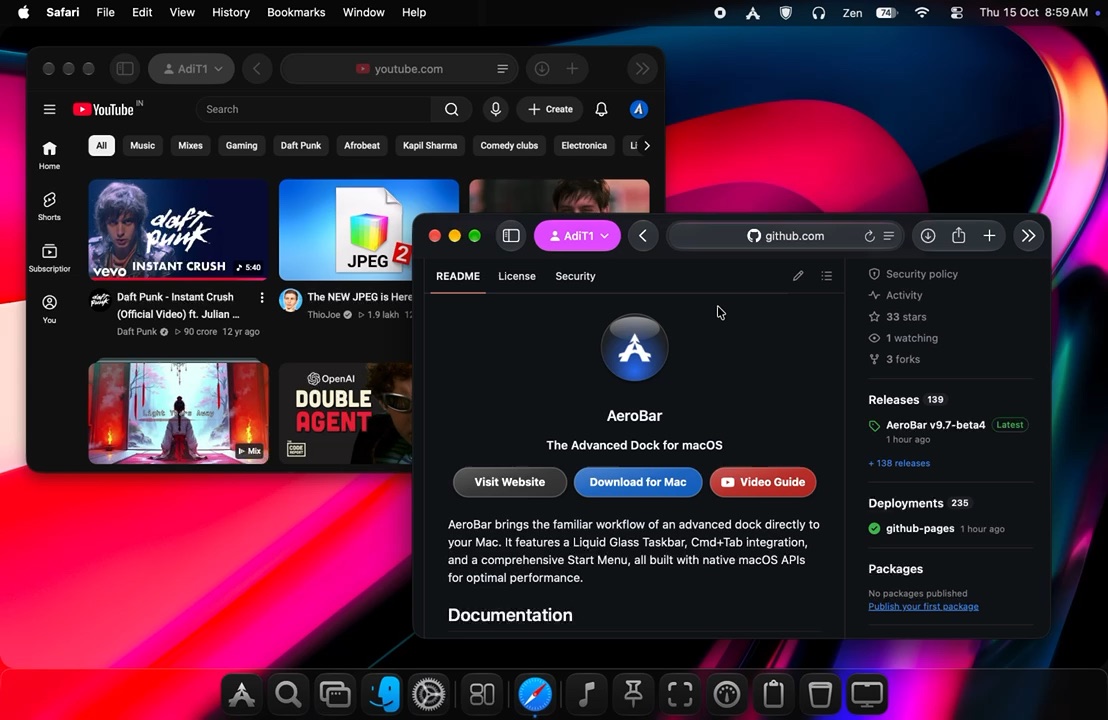The image size is (1108, 720).
Task: Open the OpenAI Double Agent video thumbnail
Action: 346,413
